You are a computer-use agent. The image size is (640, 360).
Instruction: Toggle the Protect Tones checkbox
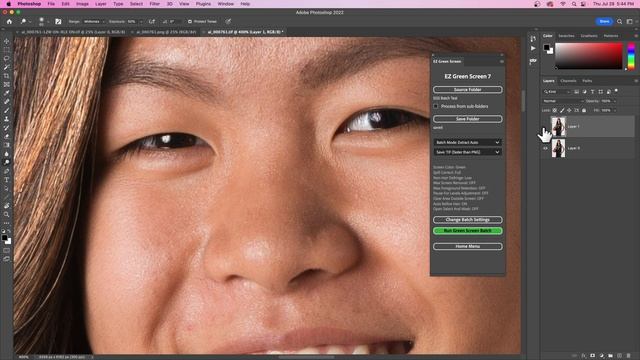click(x=190, y=21)
